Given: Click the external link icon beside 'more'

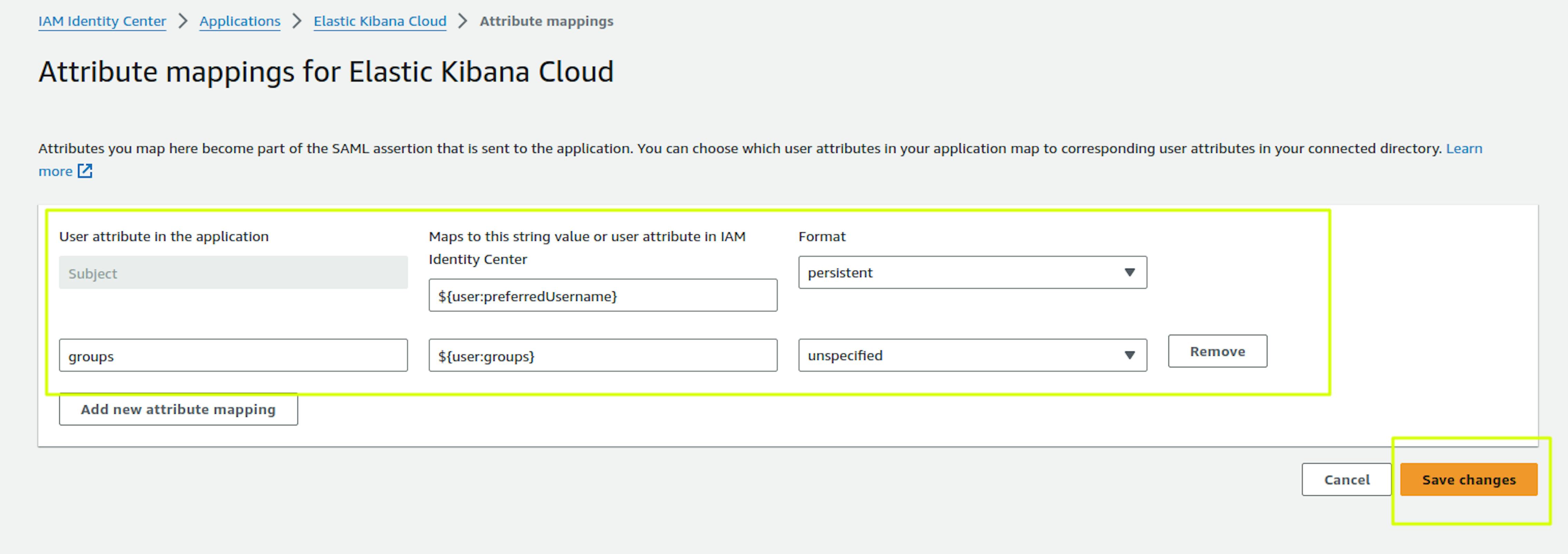Looking at the screenshot, I should 85,171.
